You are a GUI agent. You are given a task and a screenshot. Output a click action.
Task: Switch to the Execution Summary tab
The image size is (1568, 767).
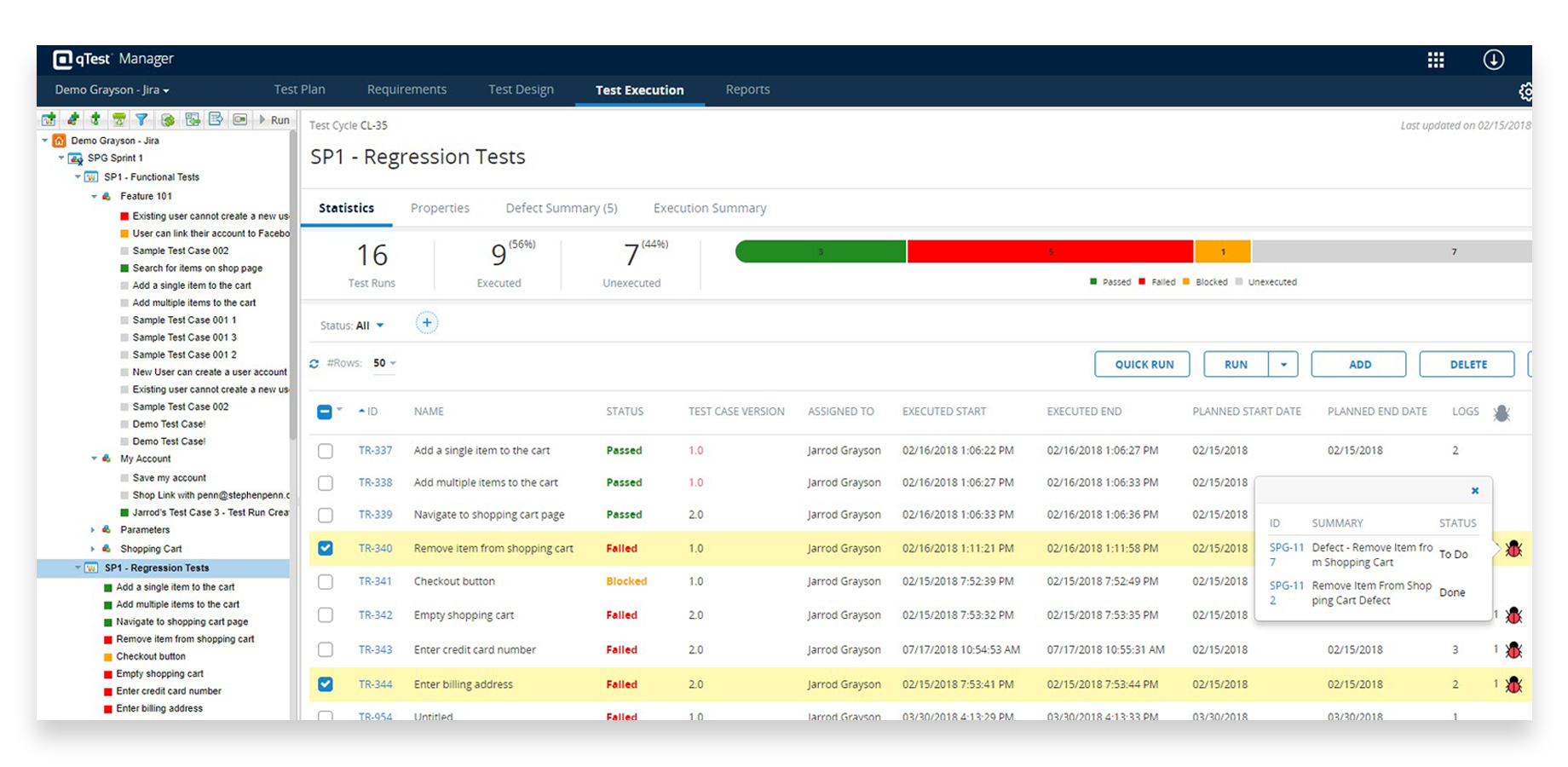(709, 208)
